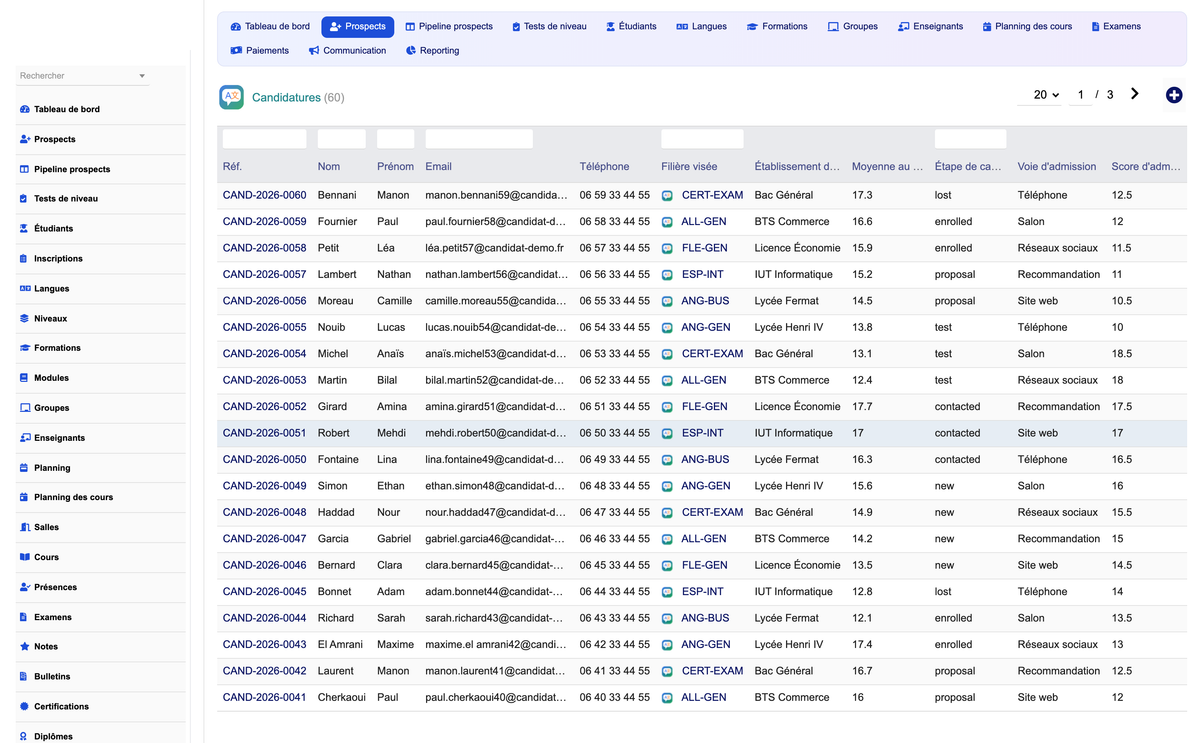Screen dimensions: 1200x743
Task: Switch to Reporting top tab
Action: [x=433, y=51]
